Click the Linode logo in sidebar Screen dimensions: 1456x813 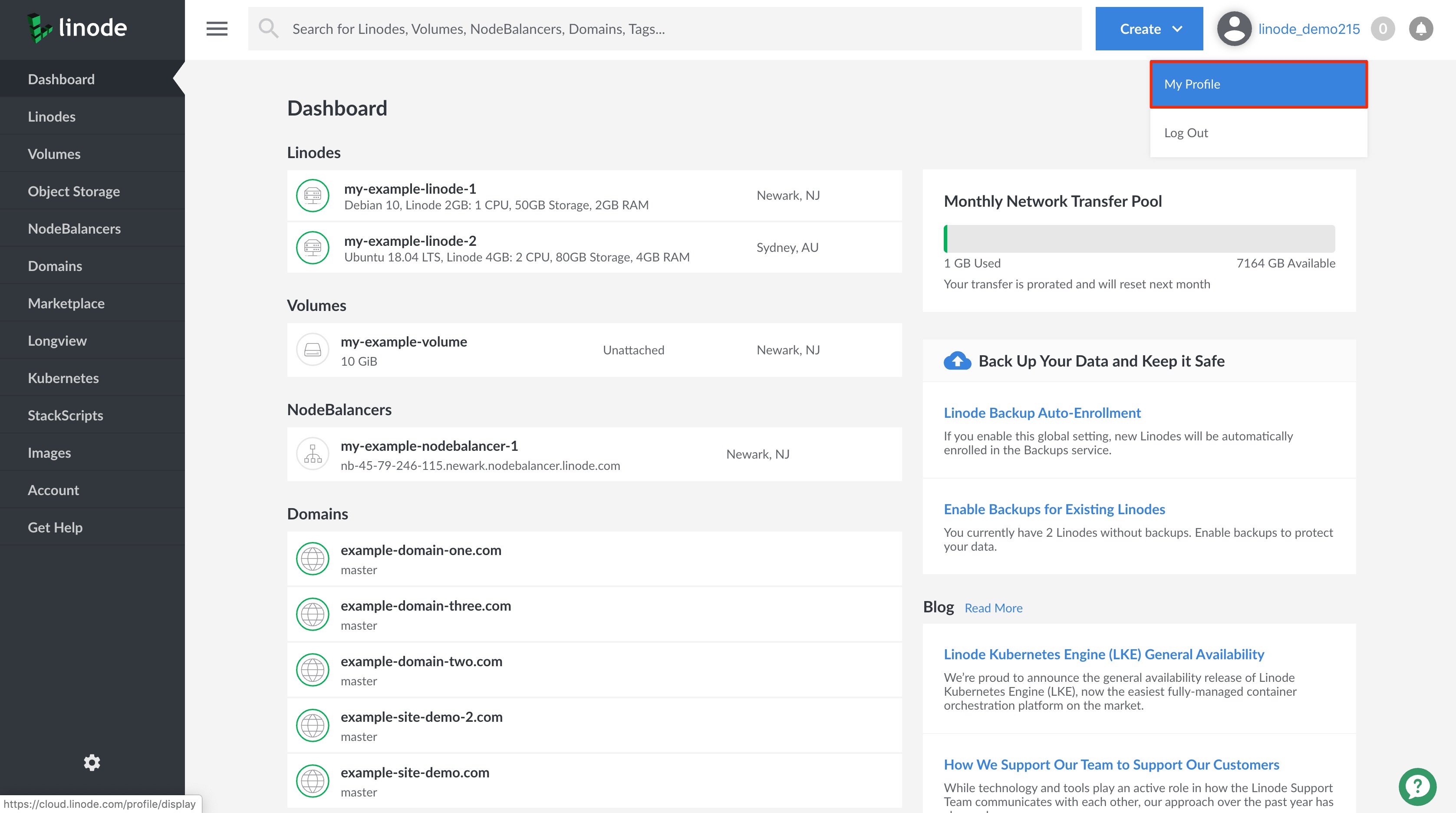[77, 28]
